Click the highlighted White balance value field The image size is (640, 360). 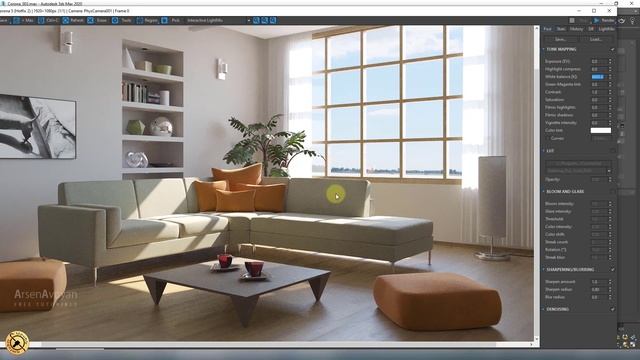click(x=598, y=77)
